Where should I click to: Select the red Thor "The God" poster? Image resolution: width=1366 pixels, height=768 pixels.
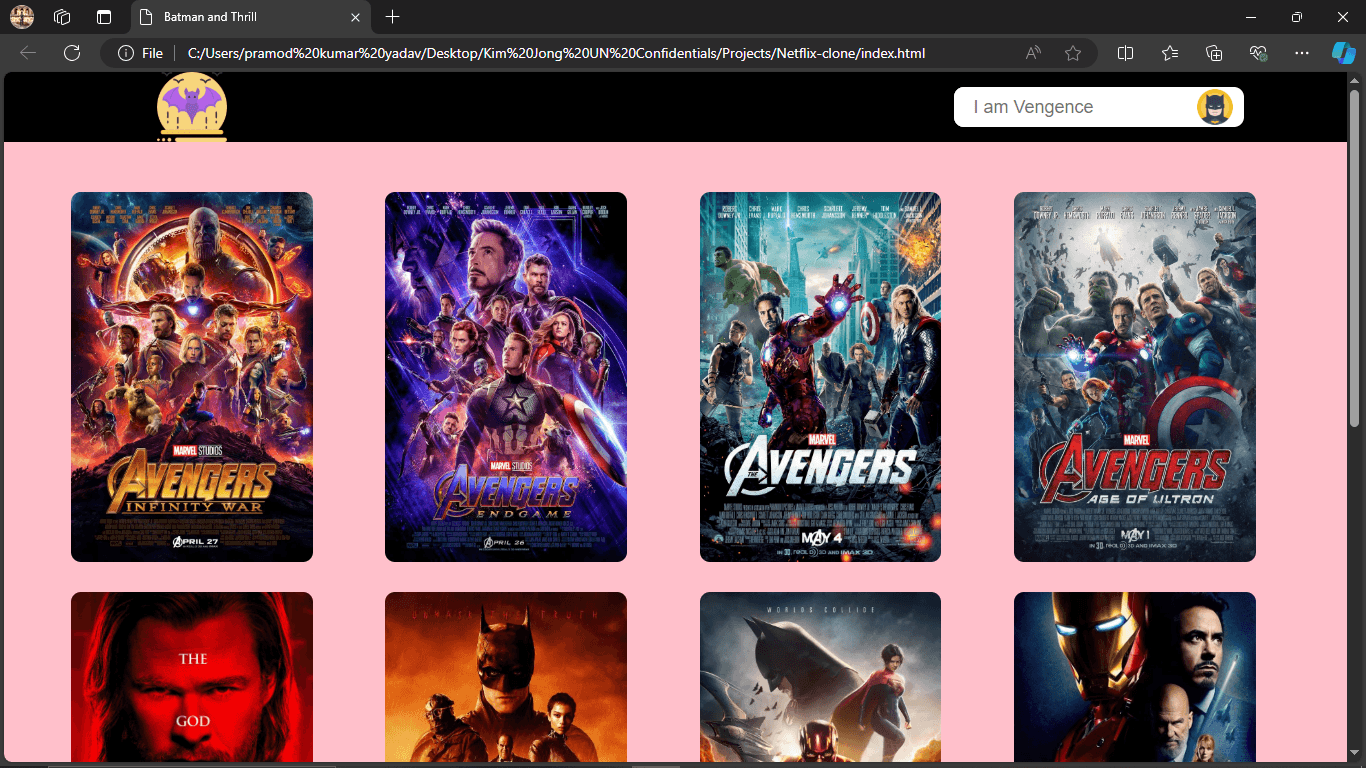(192, 677)
